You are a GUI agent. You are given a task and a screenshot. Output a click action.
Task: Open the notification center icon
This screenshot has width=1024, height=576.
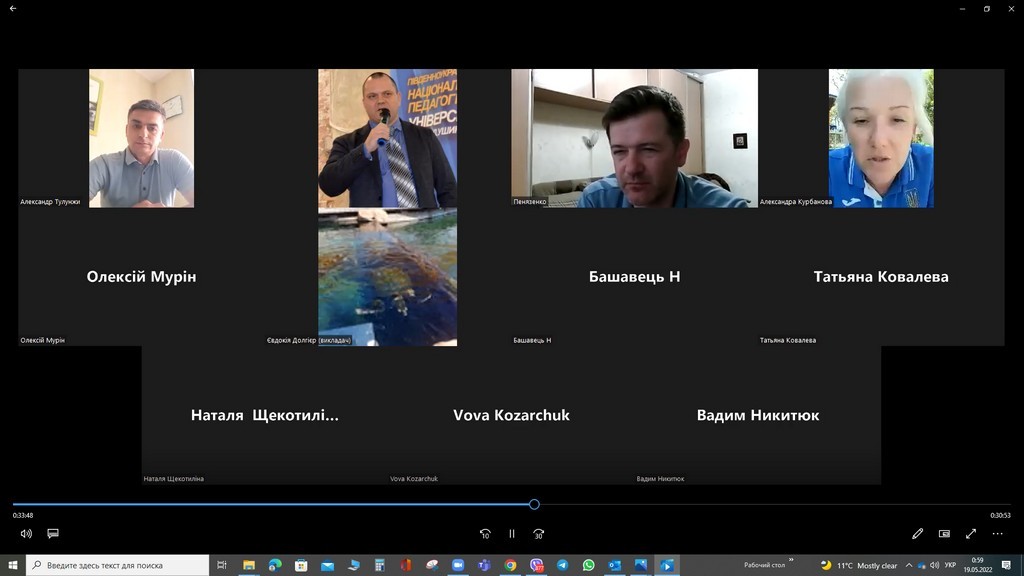1006,566
